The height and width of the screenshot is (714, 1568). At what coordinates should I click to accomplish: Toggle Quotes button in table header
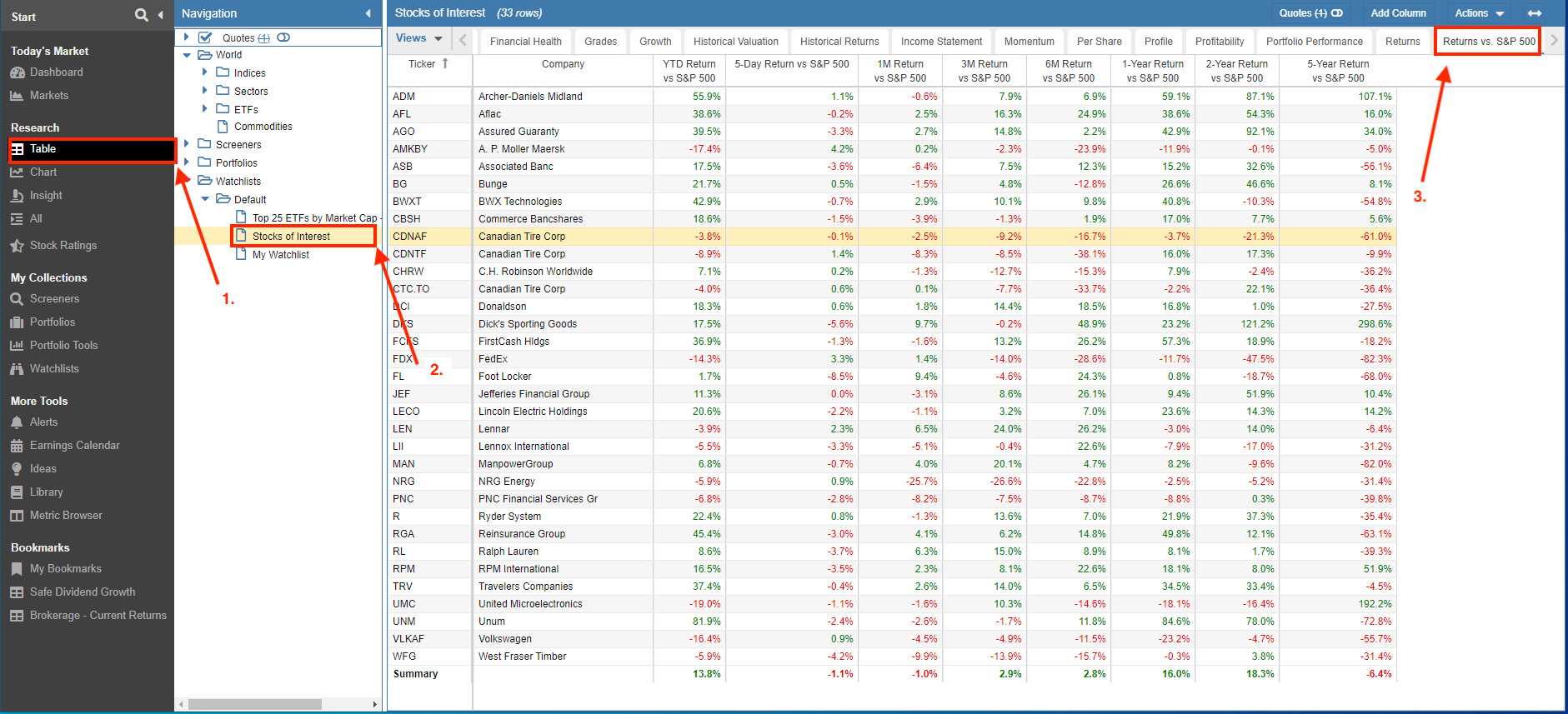(x=1310, y=13)
